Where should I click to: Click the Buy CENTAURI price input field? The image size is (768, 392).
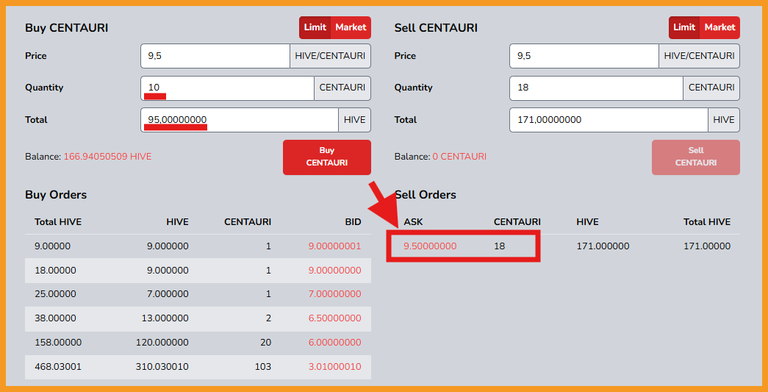pos(215,56)
